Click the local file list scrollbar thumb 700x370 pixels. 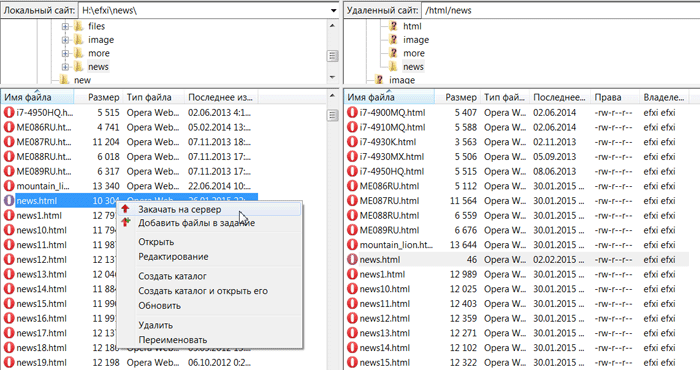tap(332, 115)
